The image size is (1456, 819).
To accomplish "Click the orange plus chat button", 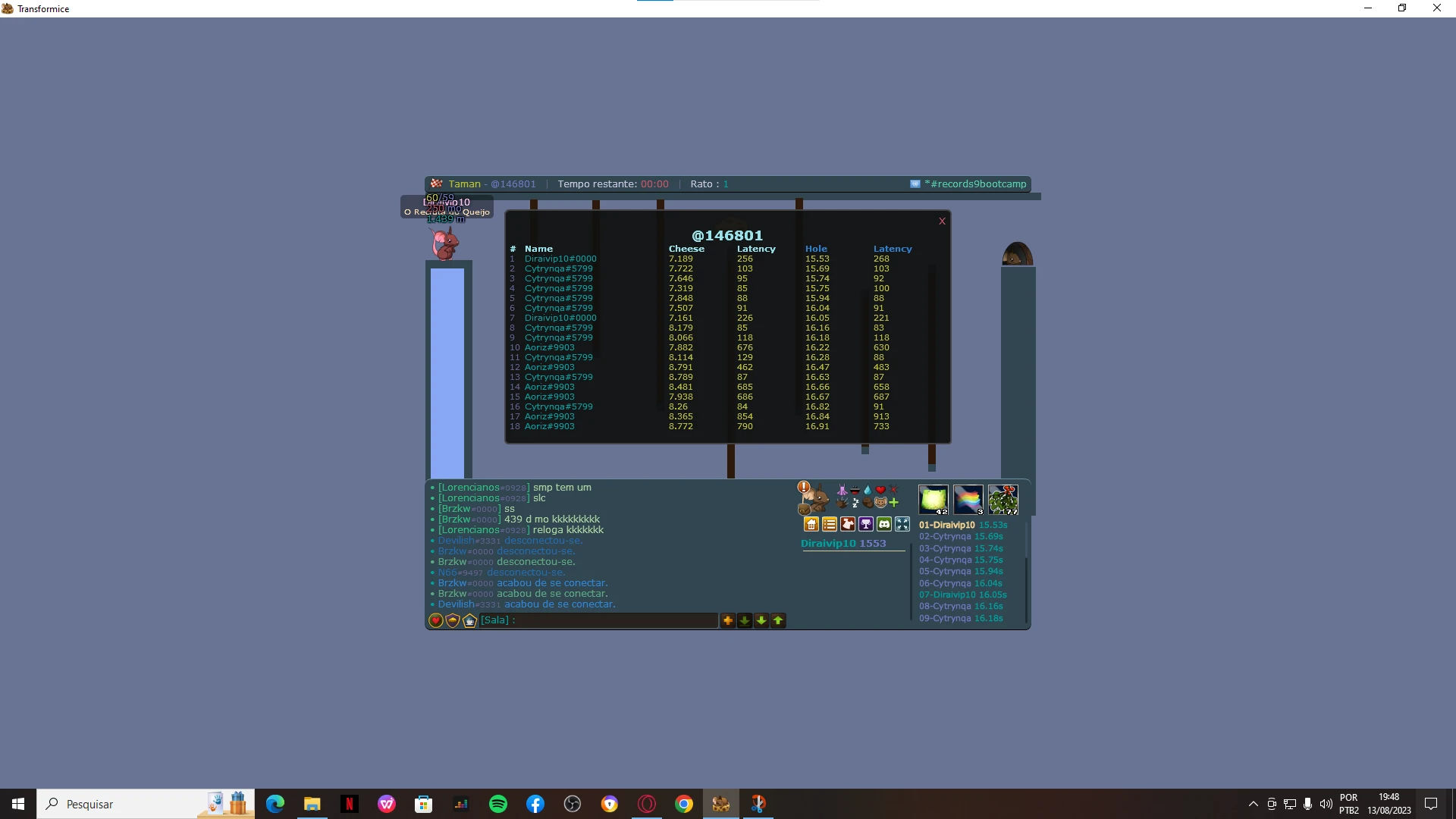I will tap(728, 620).
